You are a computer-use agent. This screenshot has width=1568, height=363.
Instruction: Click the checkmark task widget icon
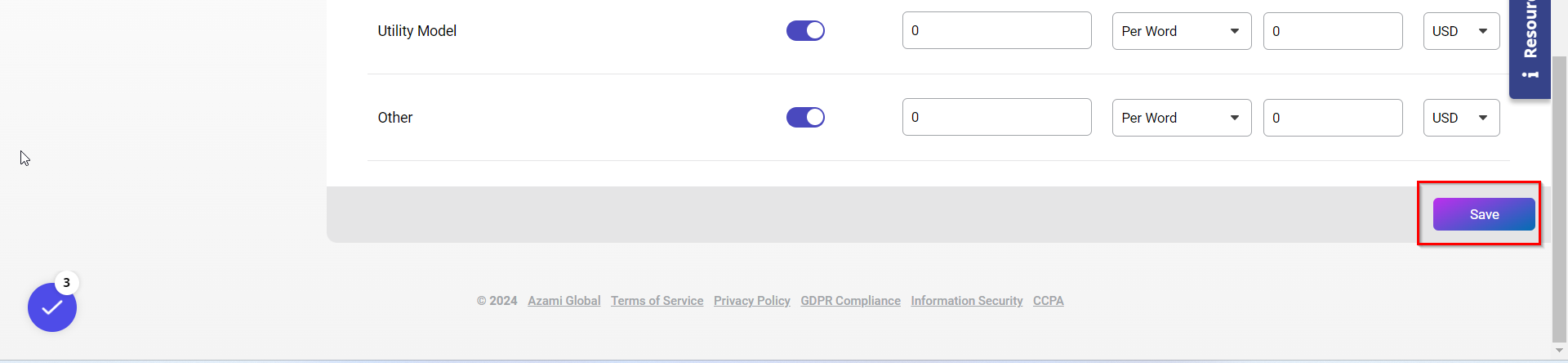[x=52, y=307]
